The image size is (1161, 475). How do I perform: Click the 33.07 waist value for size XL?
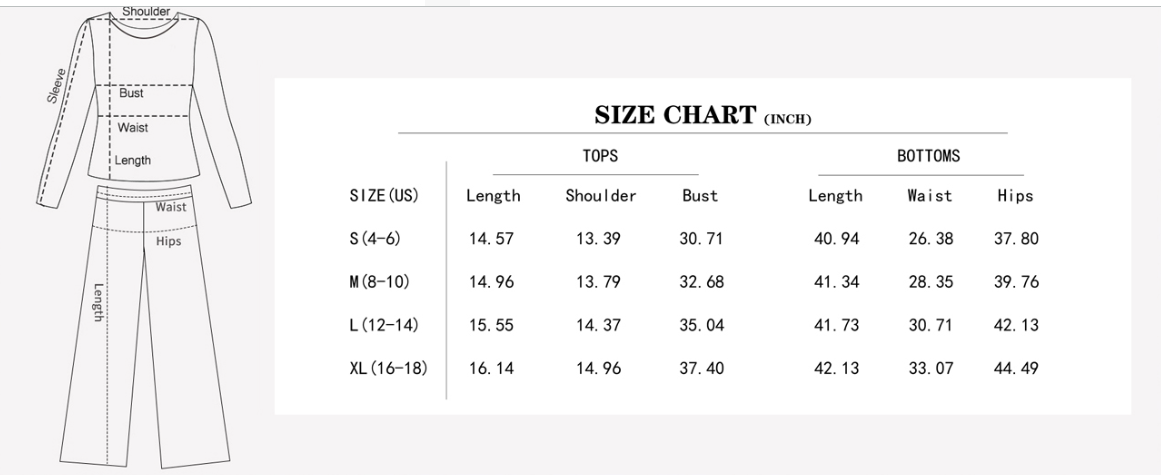pyautogui.click(x=929, y=369)
